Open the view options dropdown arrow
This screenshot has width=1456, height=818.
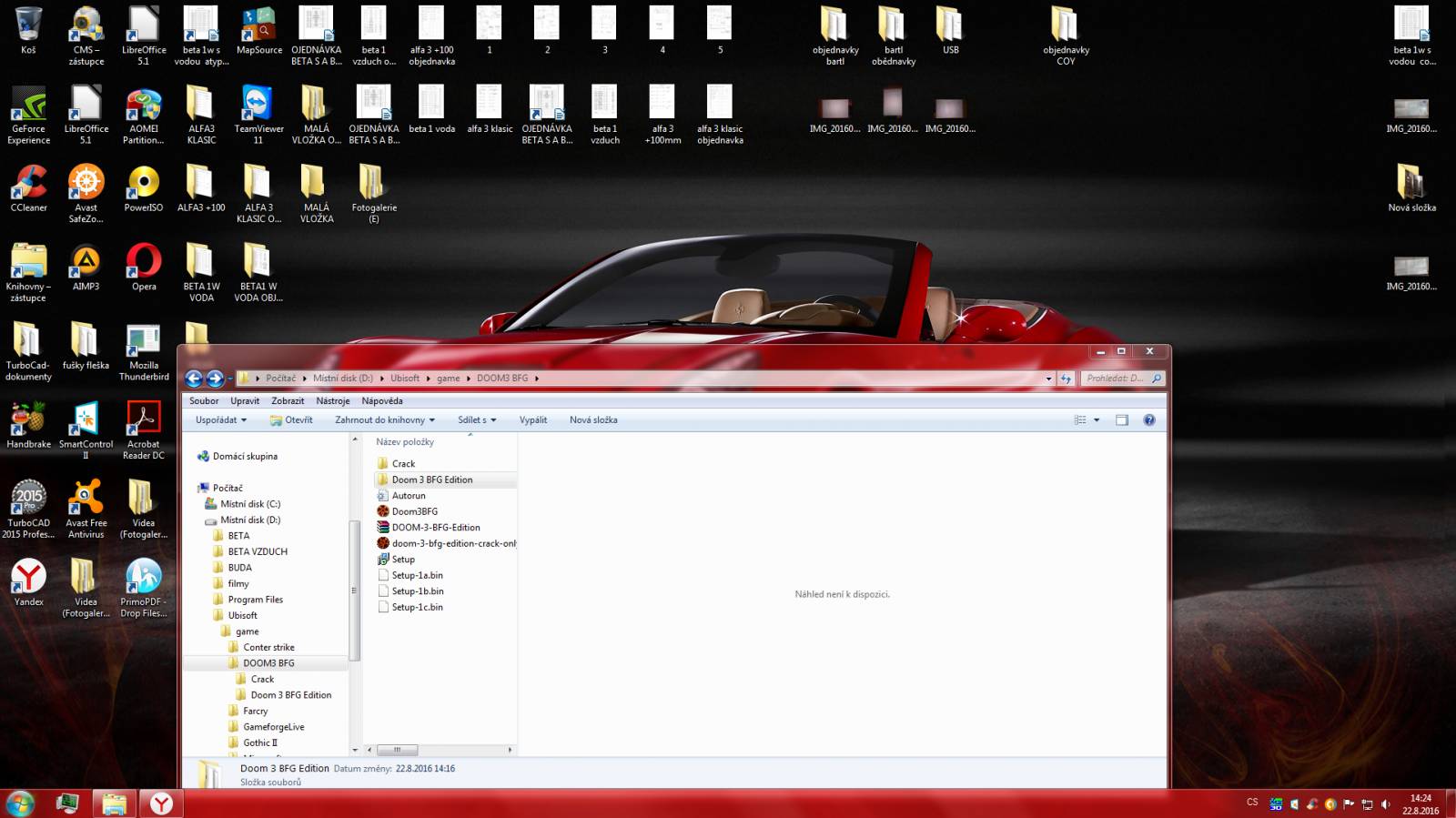1097,420
